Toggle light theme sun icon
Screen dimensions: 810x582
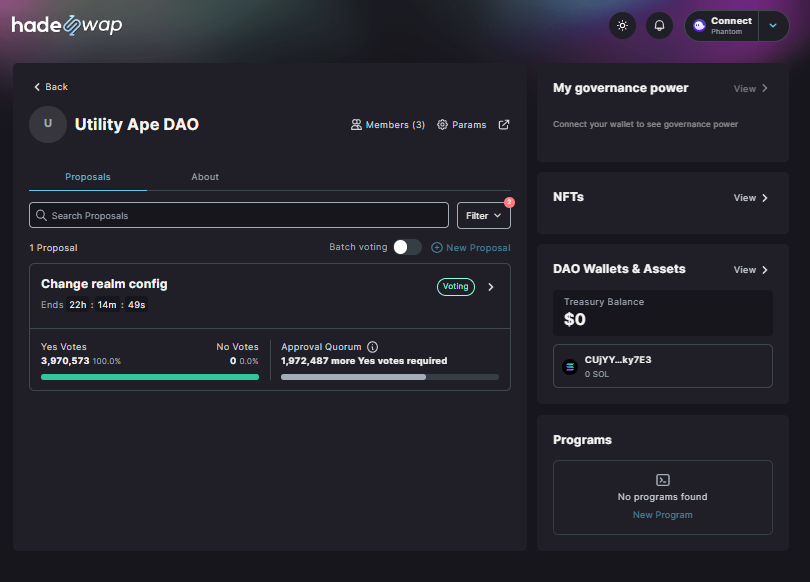pos(622,25)
